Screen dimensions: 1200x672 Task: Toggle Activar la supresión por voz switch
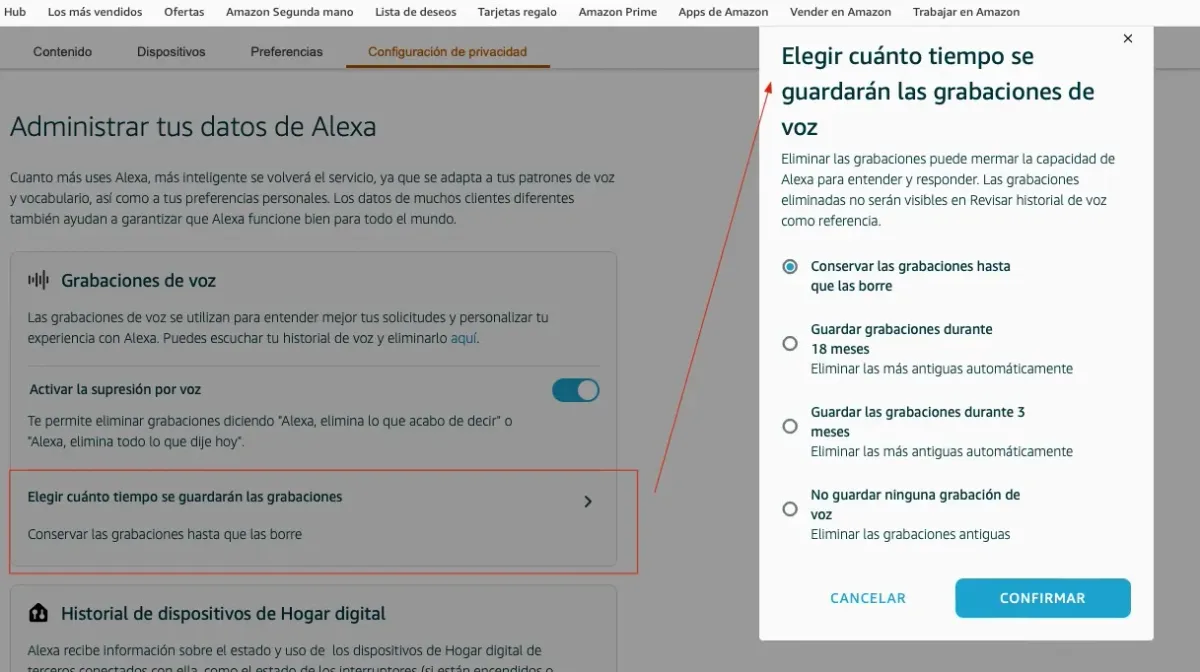pos(576,390)
